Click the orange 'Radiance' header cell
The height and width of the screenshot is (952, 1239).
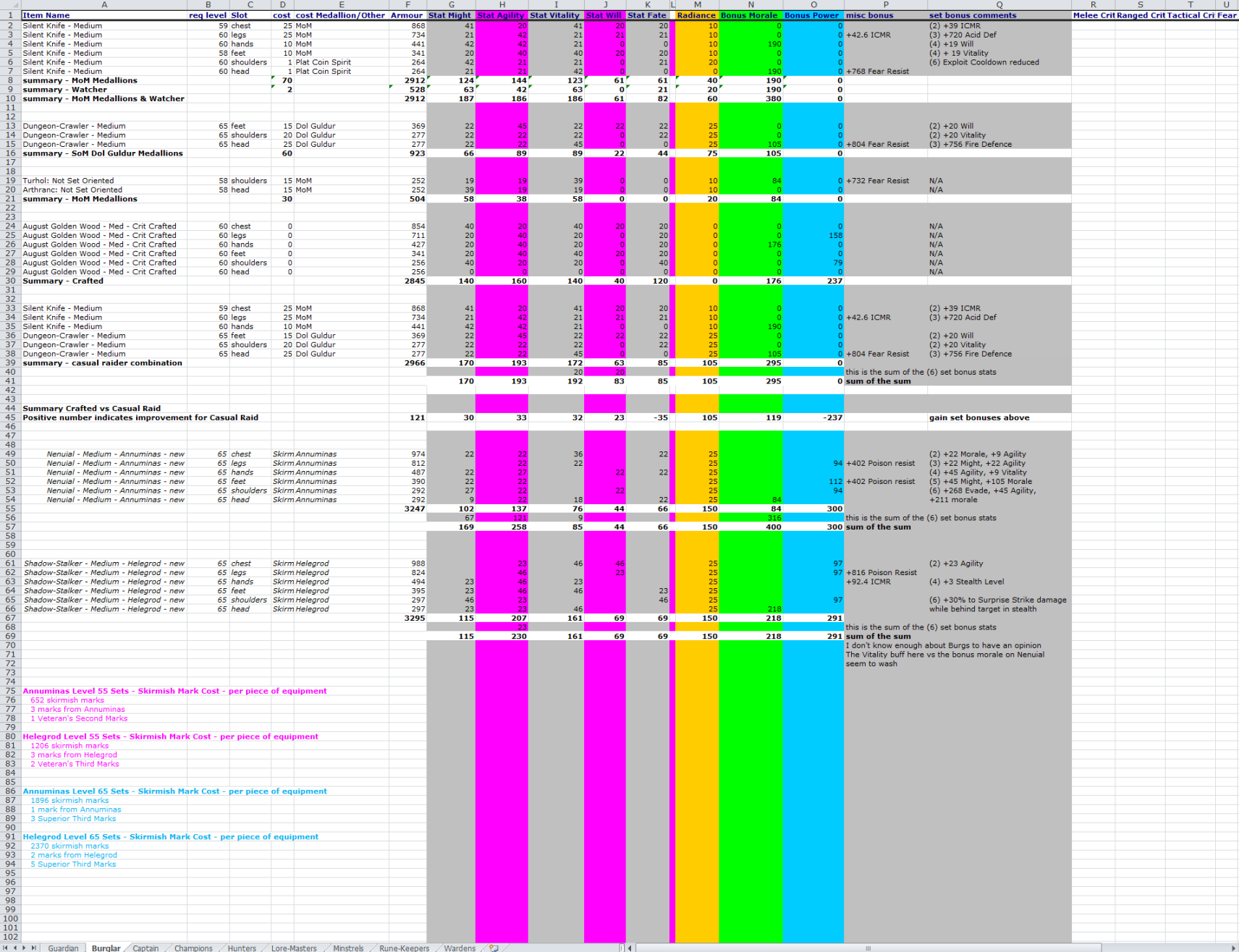(696, 15)
